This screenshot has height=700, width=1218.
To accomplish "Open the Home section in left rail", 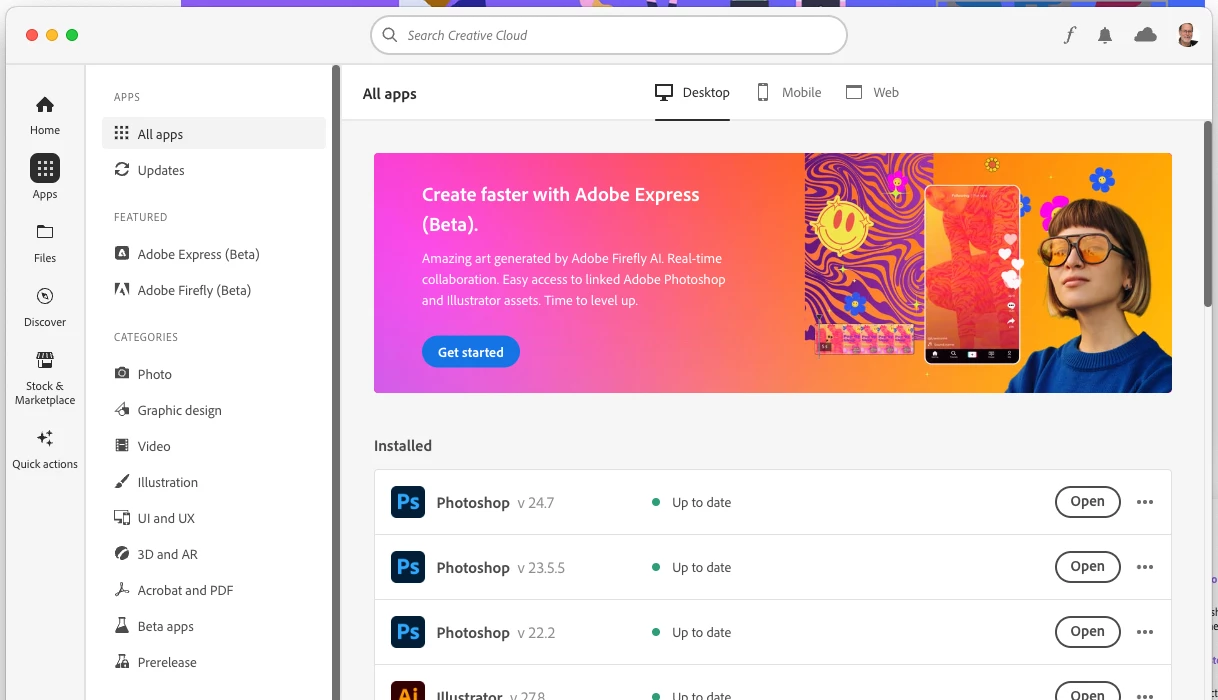I will coord(45,115).
